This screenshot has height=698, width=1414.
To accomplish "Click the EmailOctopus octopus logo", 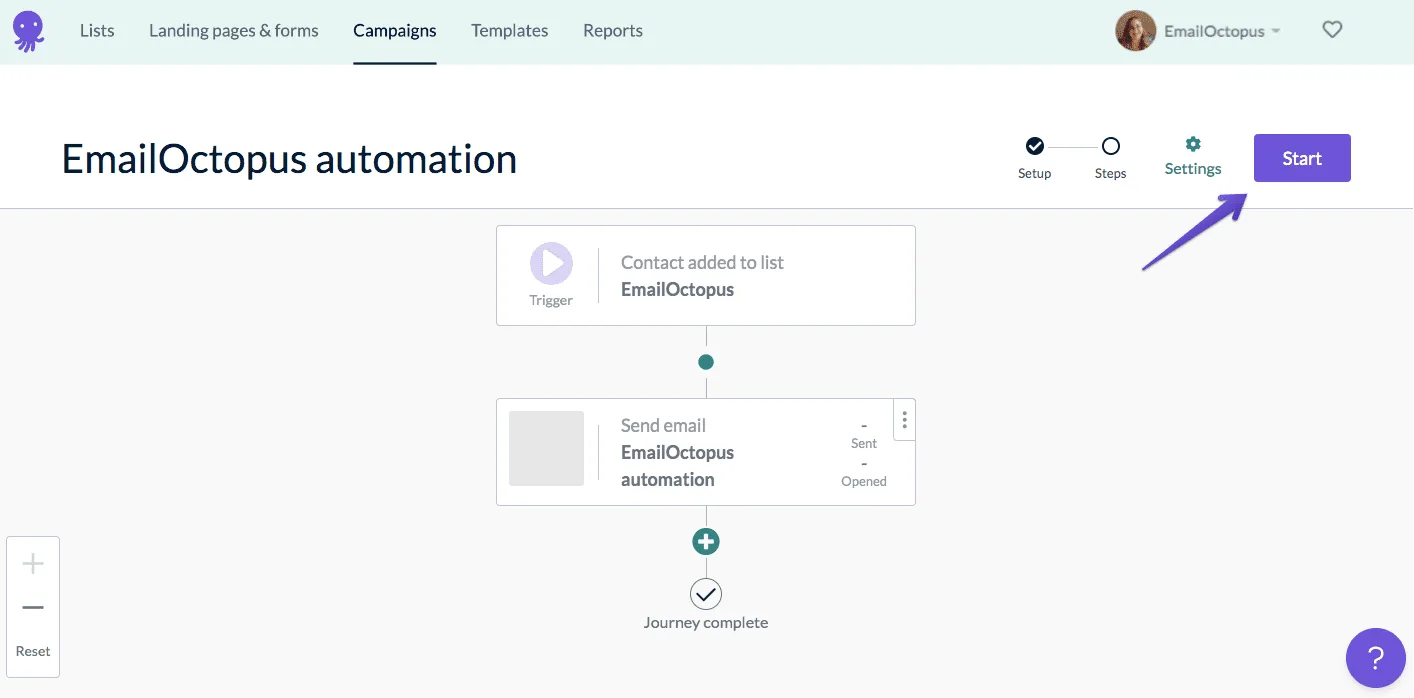I will [x=28, y=31].
